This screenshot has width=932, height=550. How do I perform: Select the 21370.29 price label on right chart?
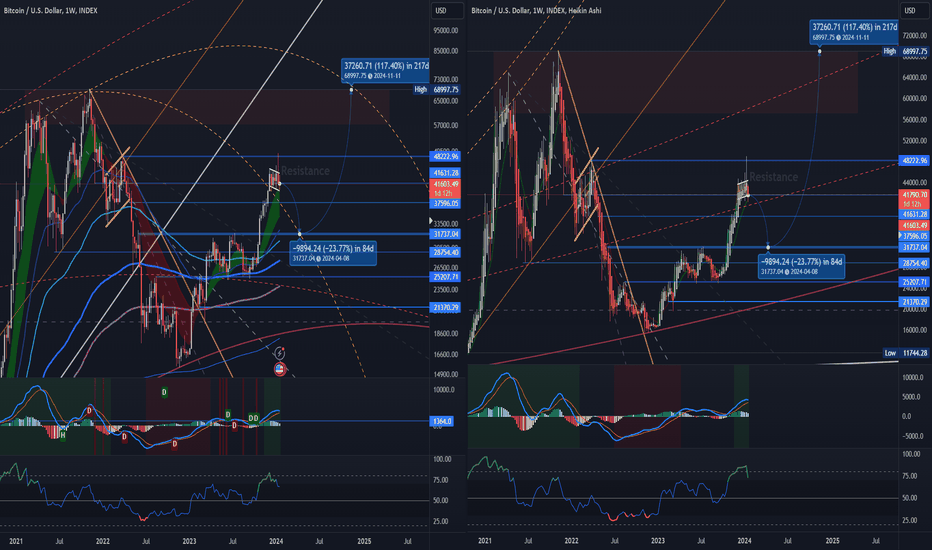[914, 302]
